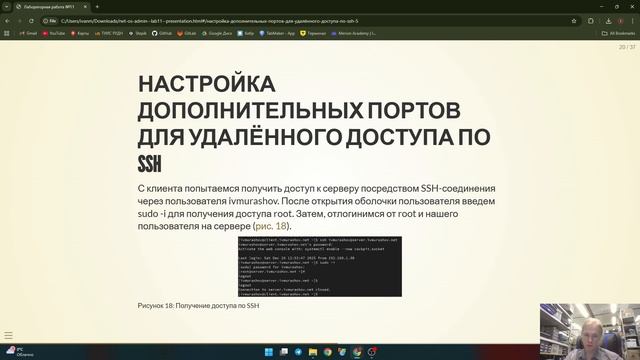This screenshot has width=640, height=360.
Task: Open the Google Диск bookmark
Action: click(217, 33)
